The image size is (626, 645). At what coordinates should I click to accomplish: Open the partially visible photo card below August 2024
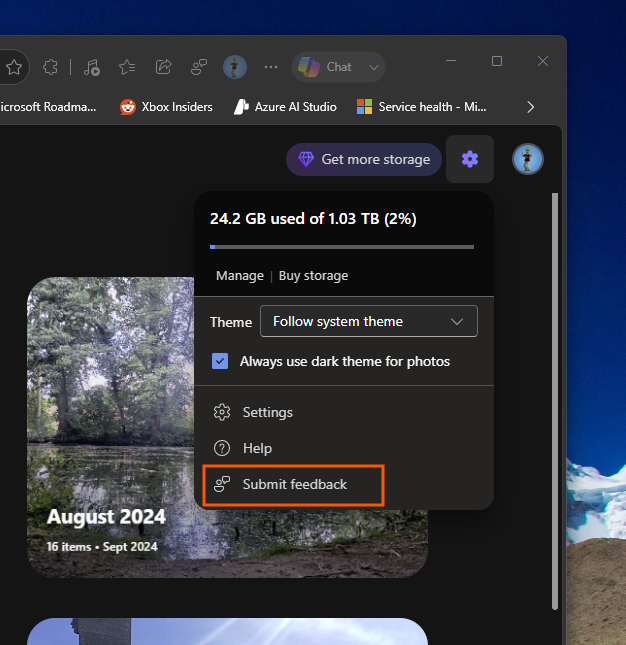point(227,631)
